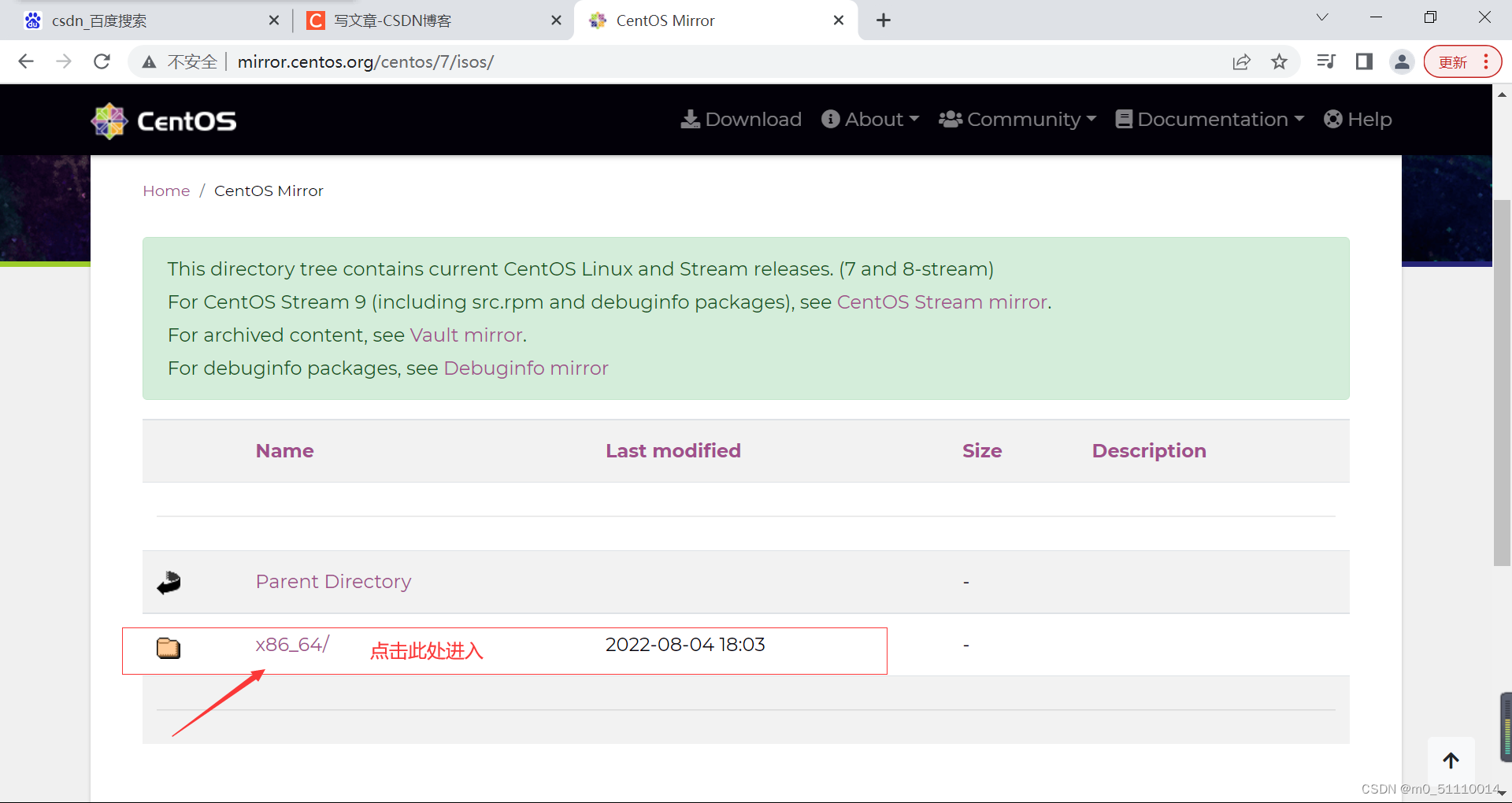
Task: Open a new browser tab
Action: pyautogui.click(x=884, y=20)
